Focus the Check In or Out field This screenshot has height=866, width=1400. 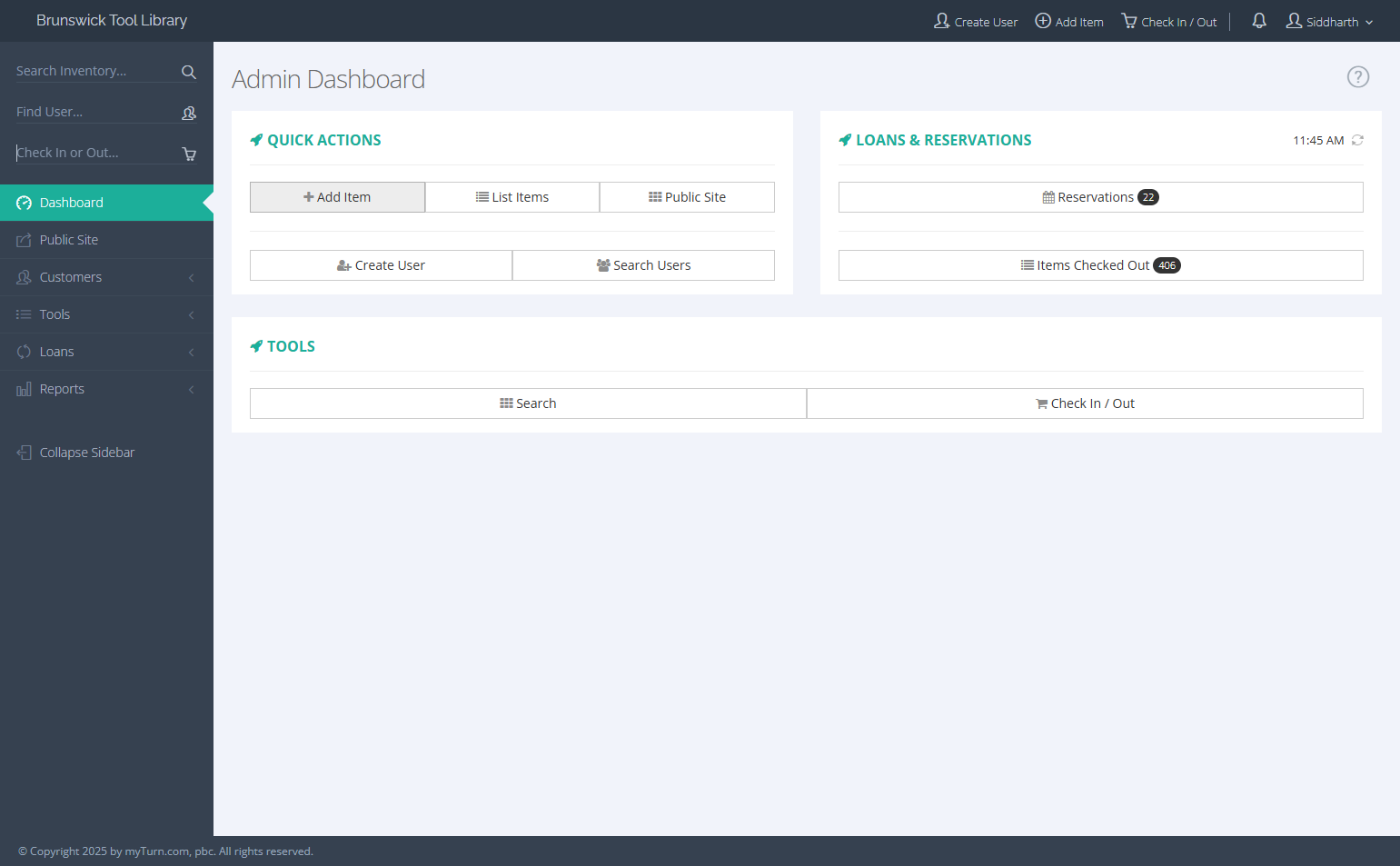pyautogui.click(x=96, y=153)
